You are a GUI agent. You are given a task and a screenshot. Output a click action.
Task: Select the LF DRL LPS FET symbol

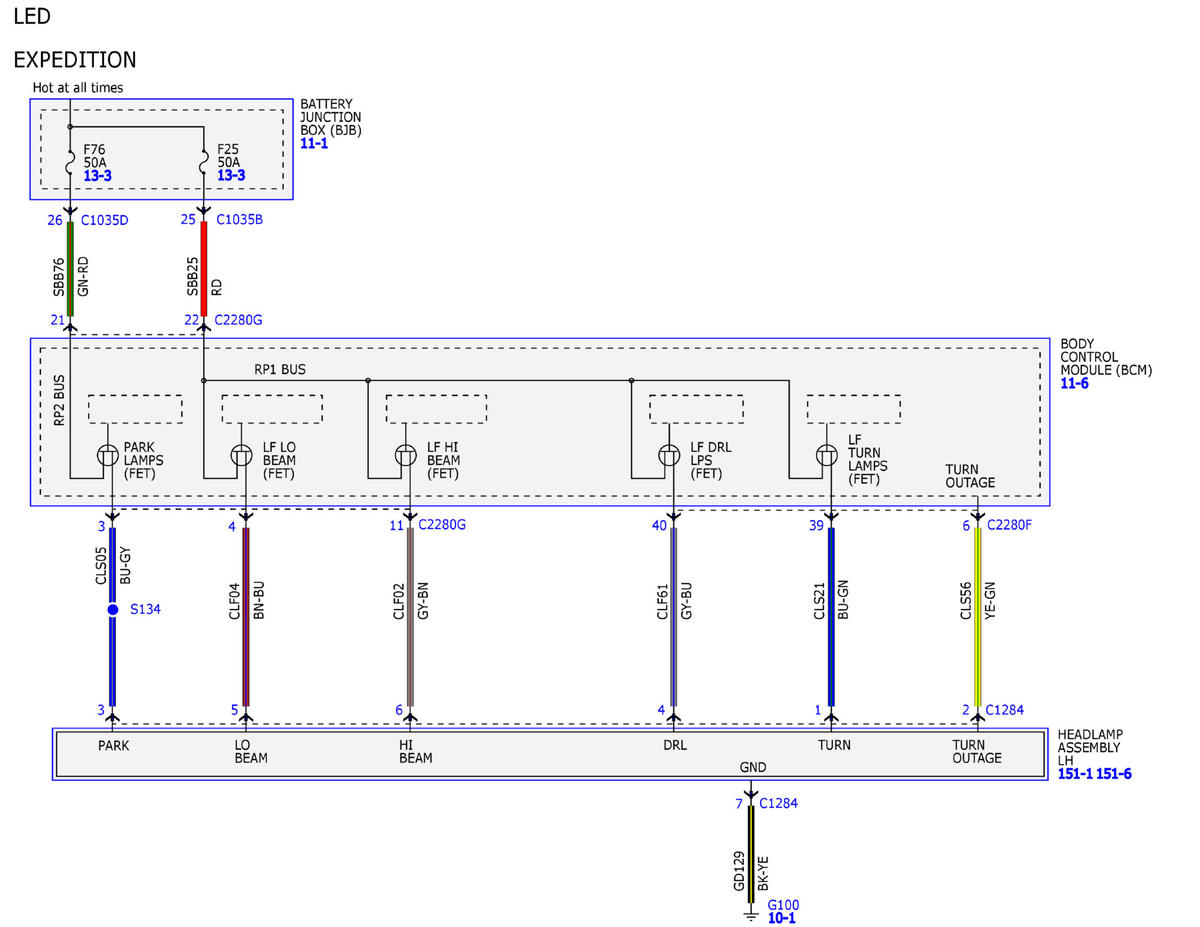coord(669,455)
